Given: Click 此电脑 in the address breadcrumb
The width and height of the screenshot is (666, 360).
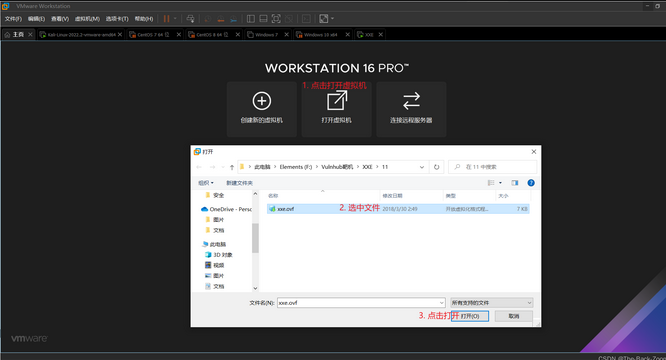Looking at the screenshot, I should coord(262,167).
